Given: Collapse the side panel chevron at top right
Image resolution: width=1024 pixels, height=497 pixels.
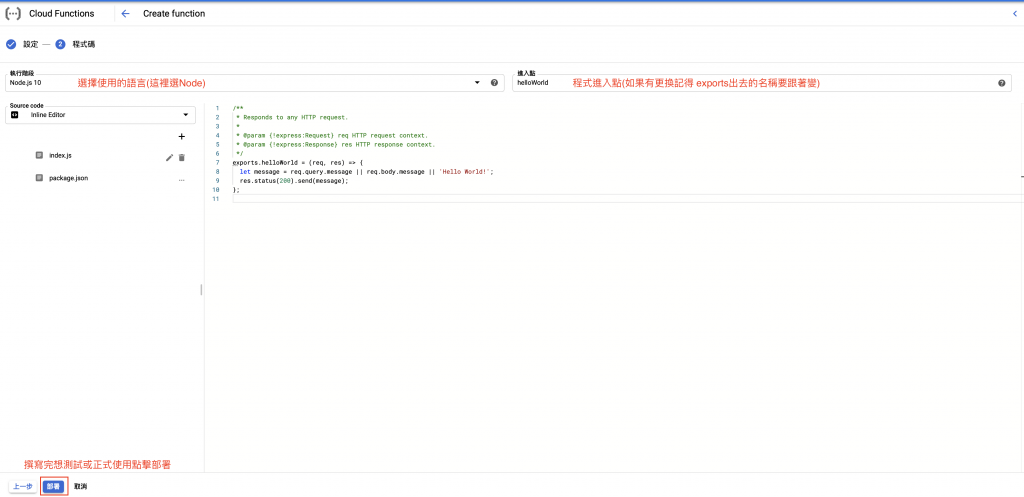Looking at the screenshot, I should (x=1014, y=14).
